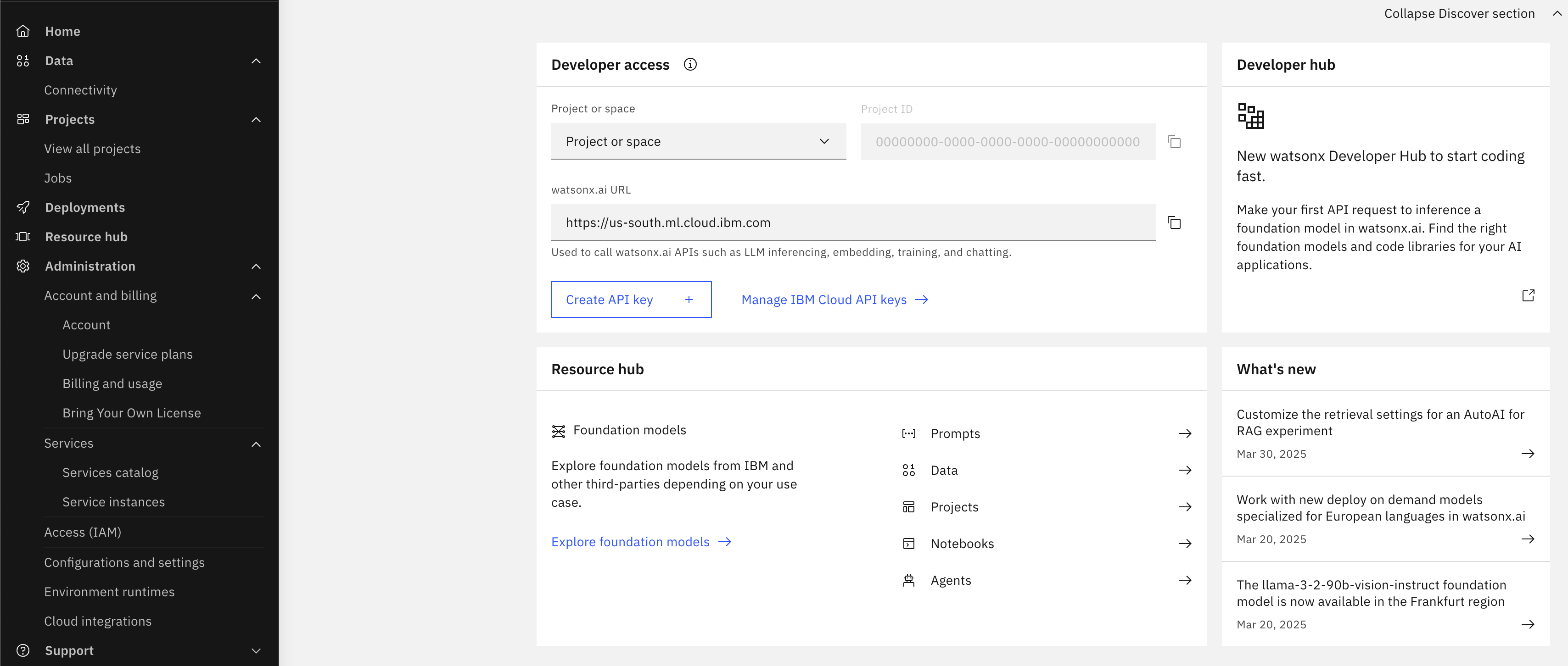
Task: Click Collapse Discover section text
Action: pos(1459,13)
